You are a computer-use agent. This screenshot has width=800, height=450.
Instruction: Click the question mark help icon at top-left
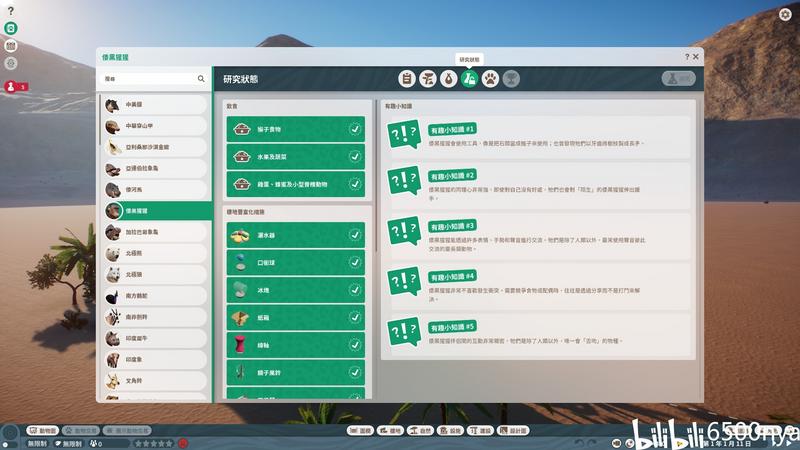pyautogui.click(x=10, y=11)
